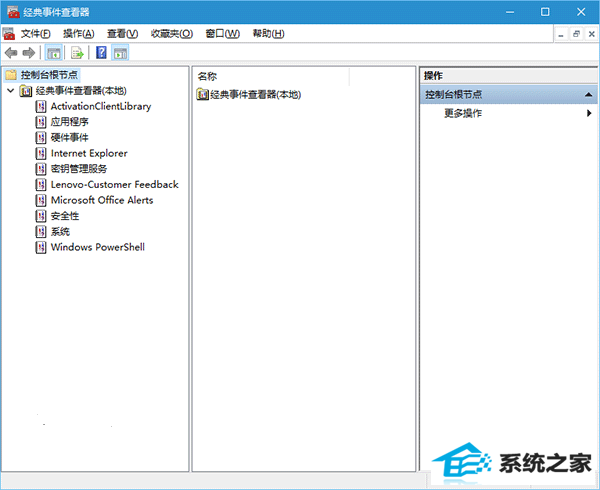Select 经典事件查看器(本地) label in tree
The width and height of the screenshot is (600, 490).
[x=81, y=91]
